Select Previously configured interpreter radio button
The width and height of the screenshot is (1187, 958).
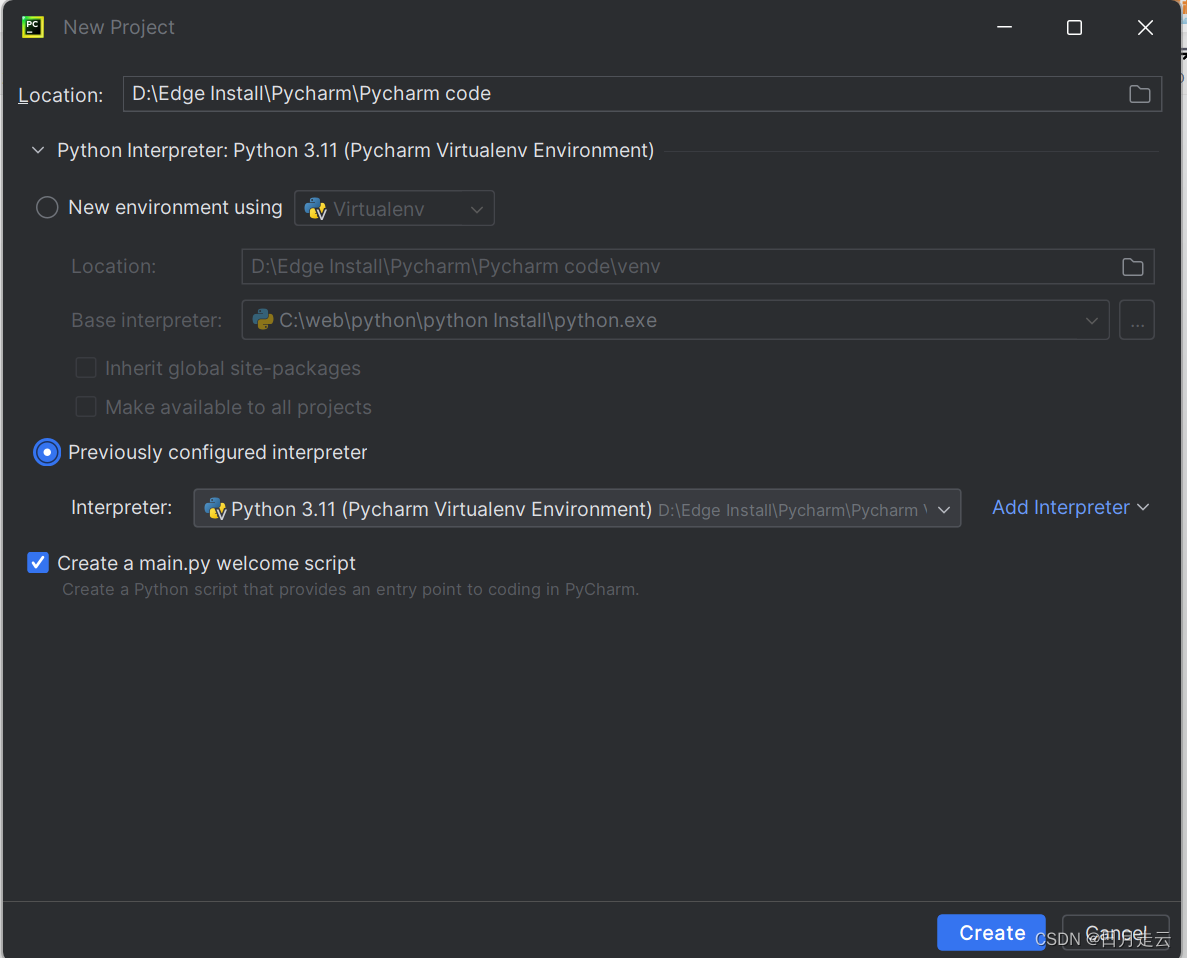(47, 452)
